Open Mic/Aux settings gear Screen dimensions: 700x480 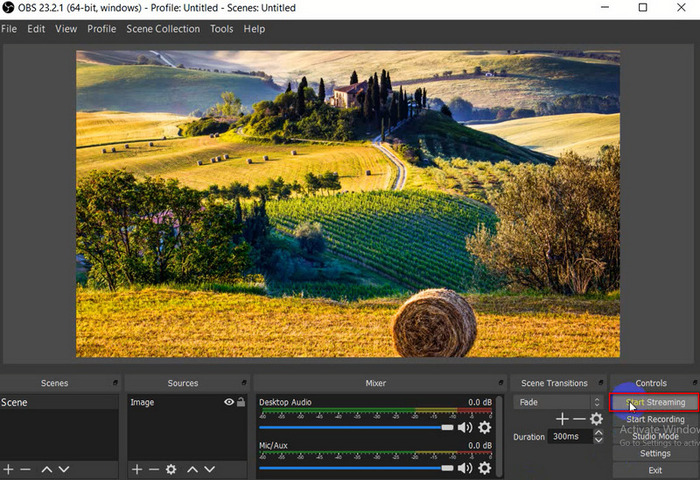click(x=485, y=467)
